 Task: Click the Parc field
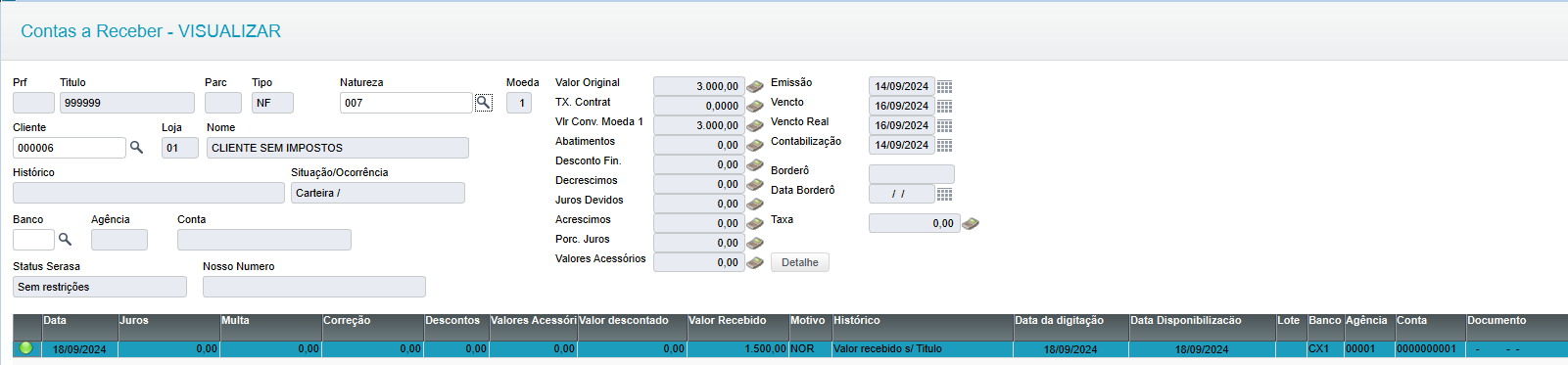point(223,103)
